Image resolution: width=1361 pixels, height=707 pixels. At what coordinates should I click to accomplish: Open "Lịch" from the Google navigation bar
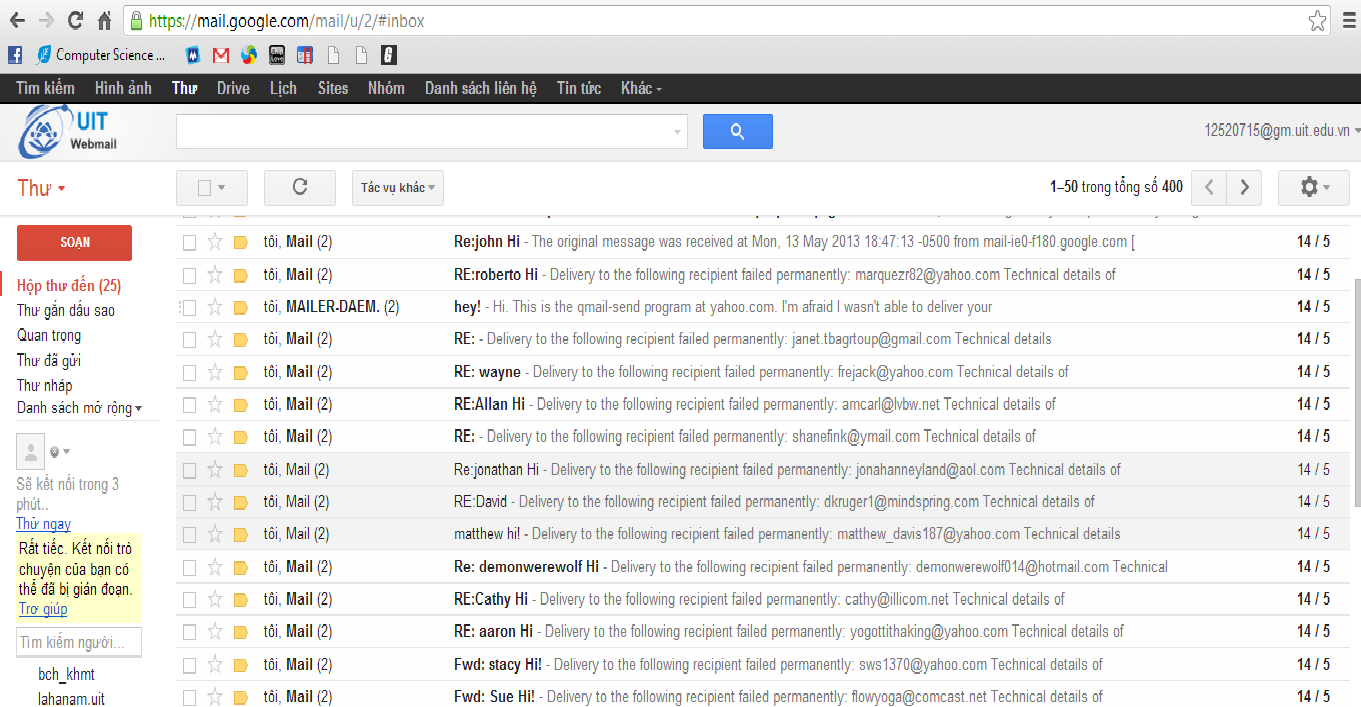click(283, 88)
